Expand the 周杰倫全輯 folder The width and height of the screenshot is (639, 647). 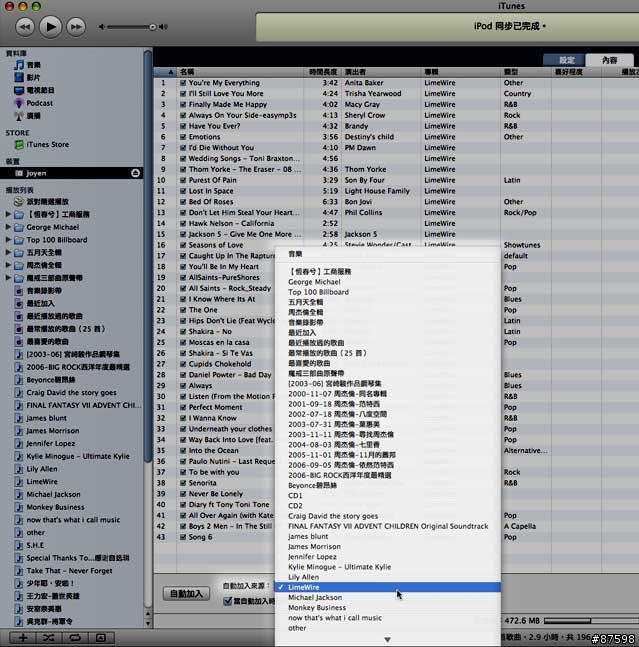(x=7, y=265)
